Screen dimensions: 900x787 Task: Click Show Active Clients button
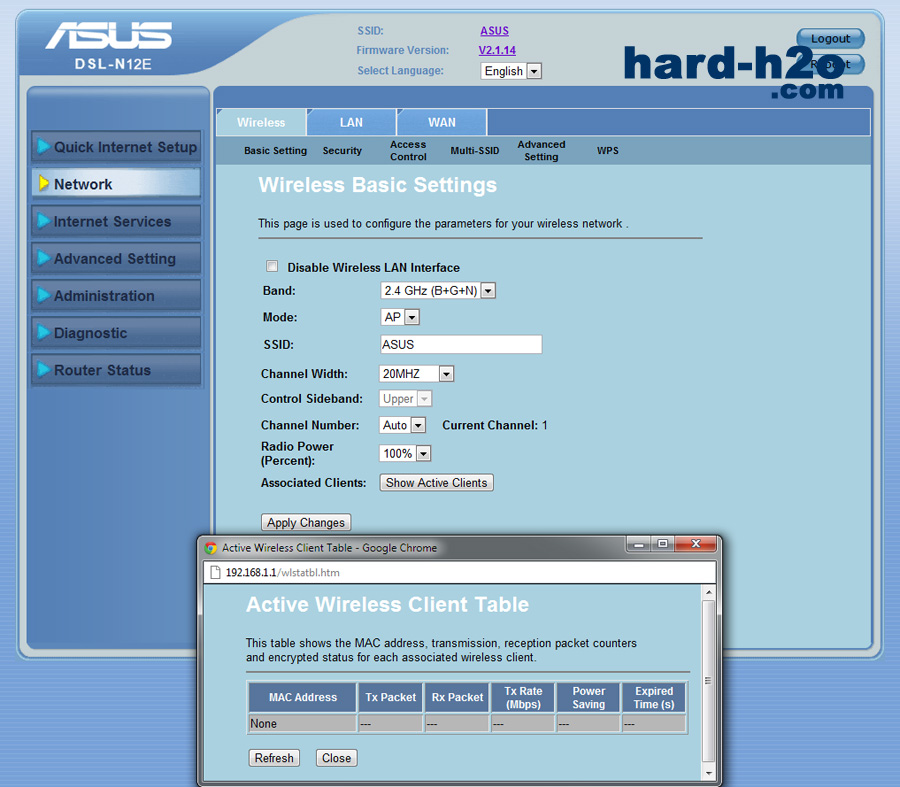[436, 483]
